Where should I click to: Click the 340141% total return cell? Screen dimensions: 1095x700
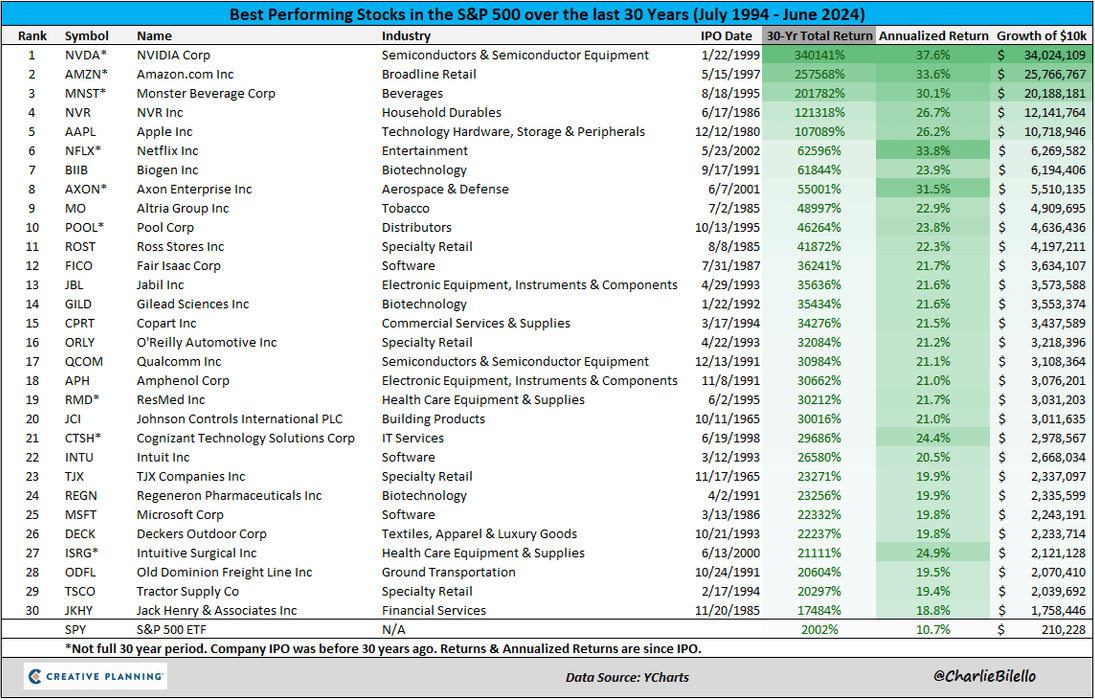click(x=819, y=55)
